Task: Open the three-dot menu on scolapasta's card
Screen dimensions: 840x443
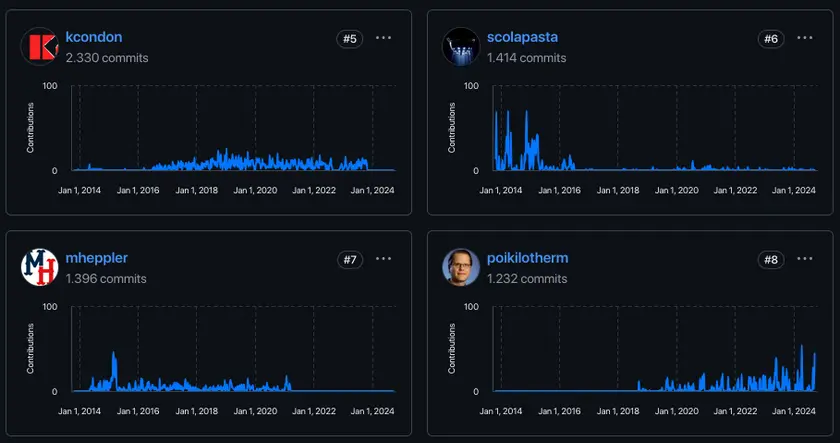Action: (x=805, y=38)
